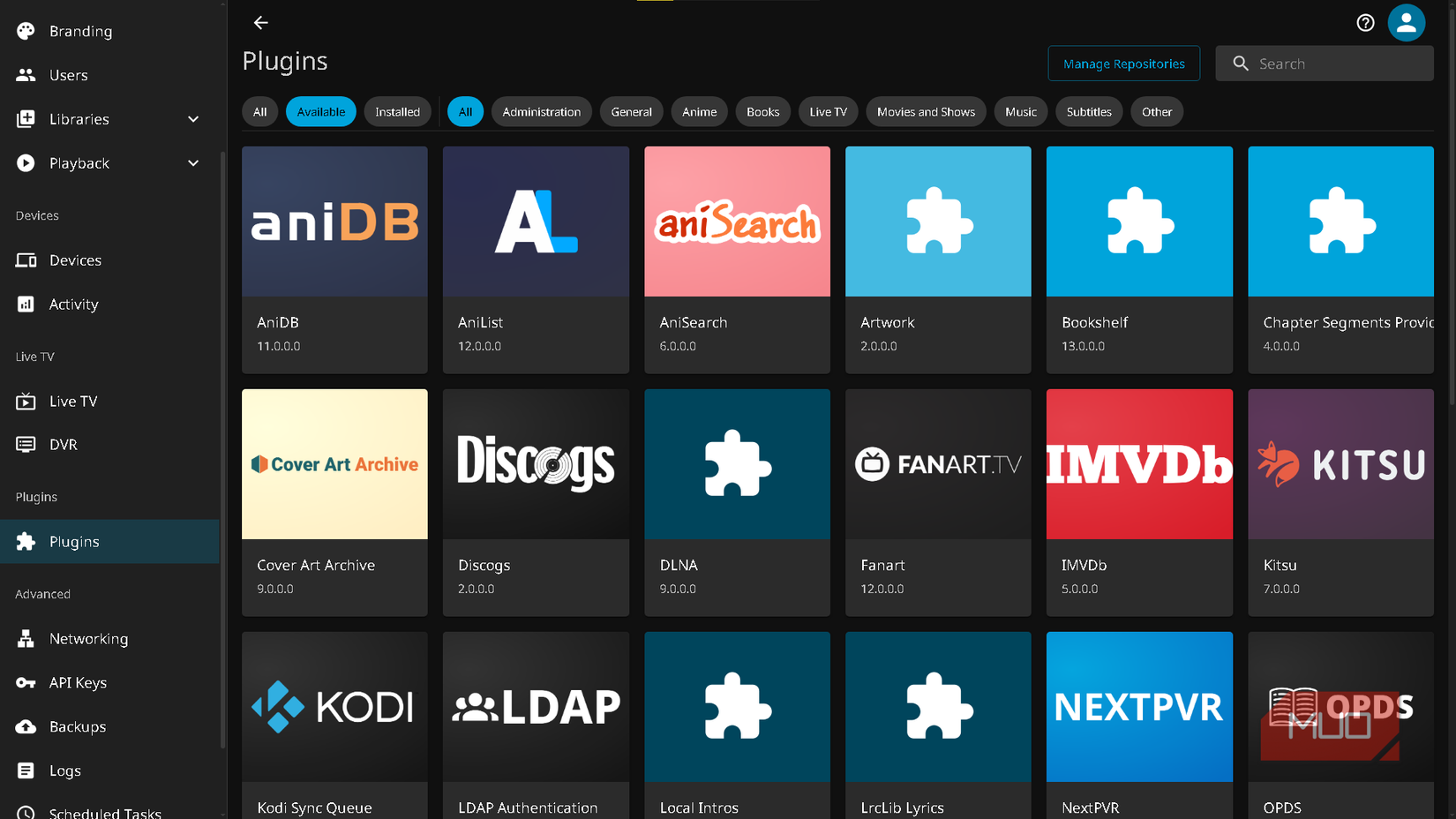The image size is (1456, 819).
Task: Click the Libraries icon in sidebar
Action: pyautogui.click(x=26, y=119)
